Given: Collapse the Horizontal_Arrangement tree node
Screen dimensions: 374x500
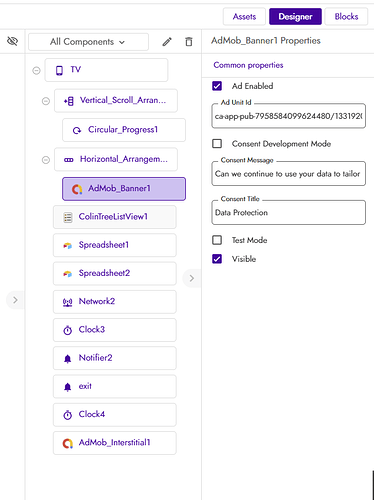Looking at the screenshot, I should click(46, 160).
